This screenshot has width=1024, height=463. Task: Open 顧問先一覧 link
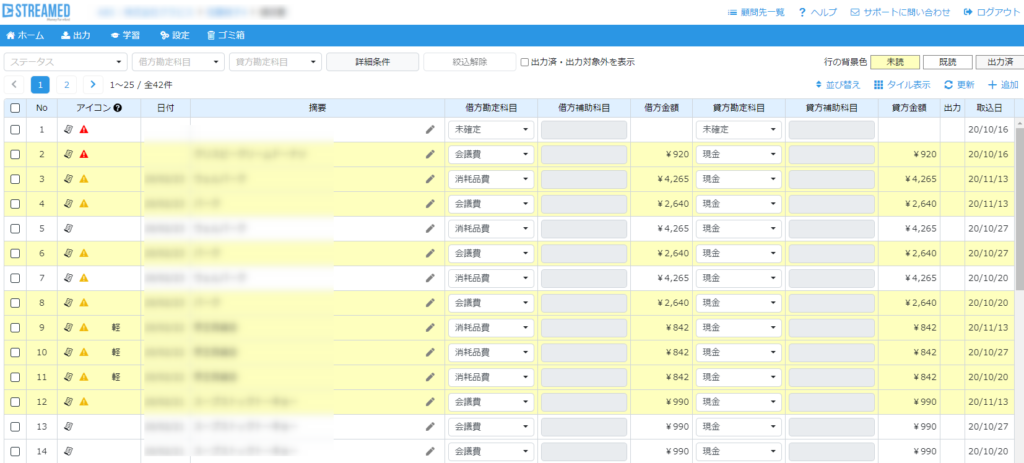[x=756, y=12]
